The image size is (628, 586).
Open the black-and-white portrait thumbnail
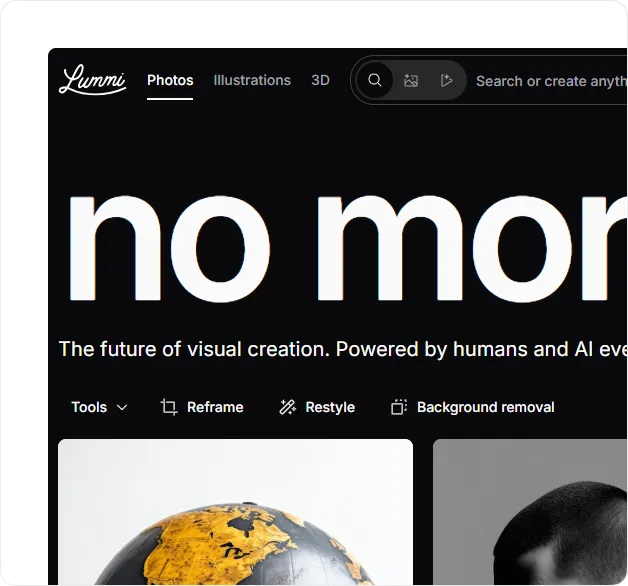tap(530, 512)
